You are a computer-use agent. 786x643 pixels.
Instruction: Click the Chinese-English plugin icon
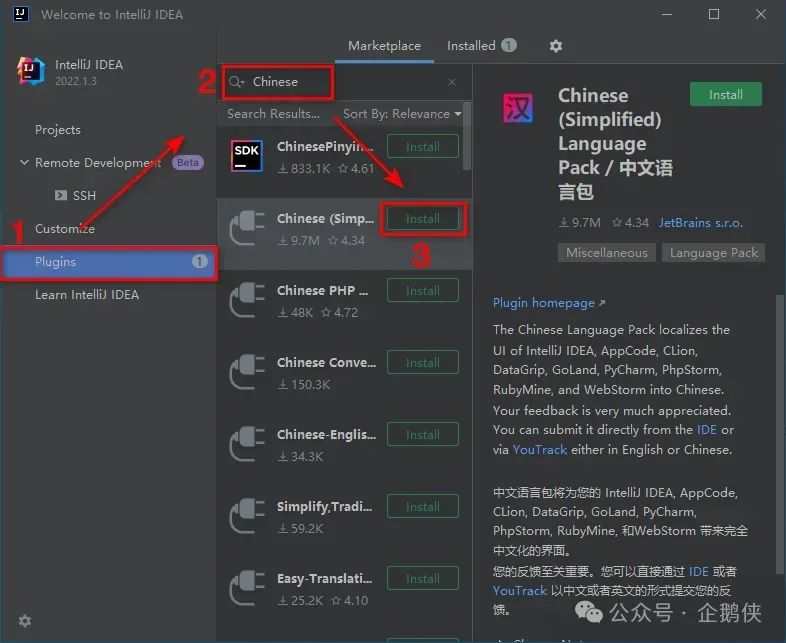247,444
